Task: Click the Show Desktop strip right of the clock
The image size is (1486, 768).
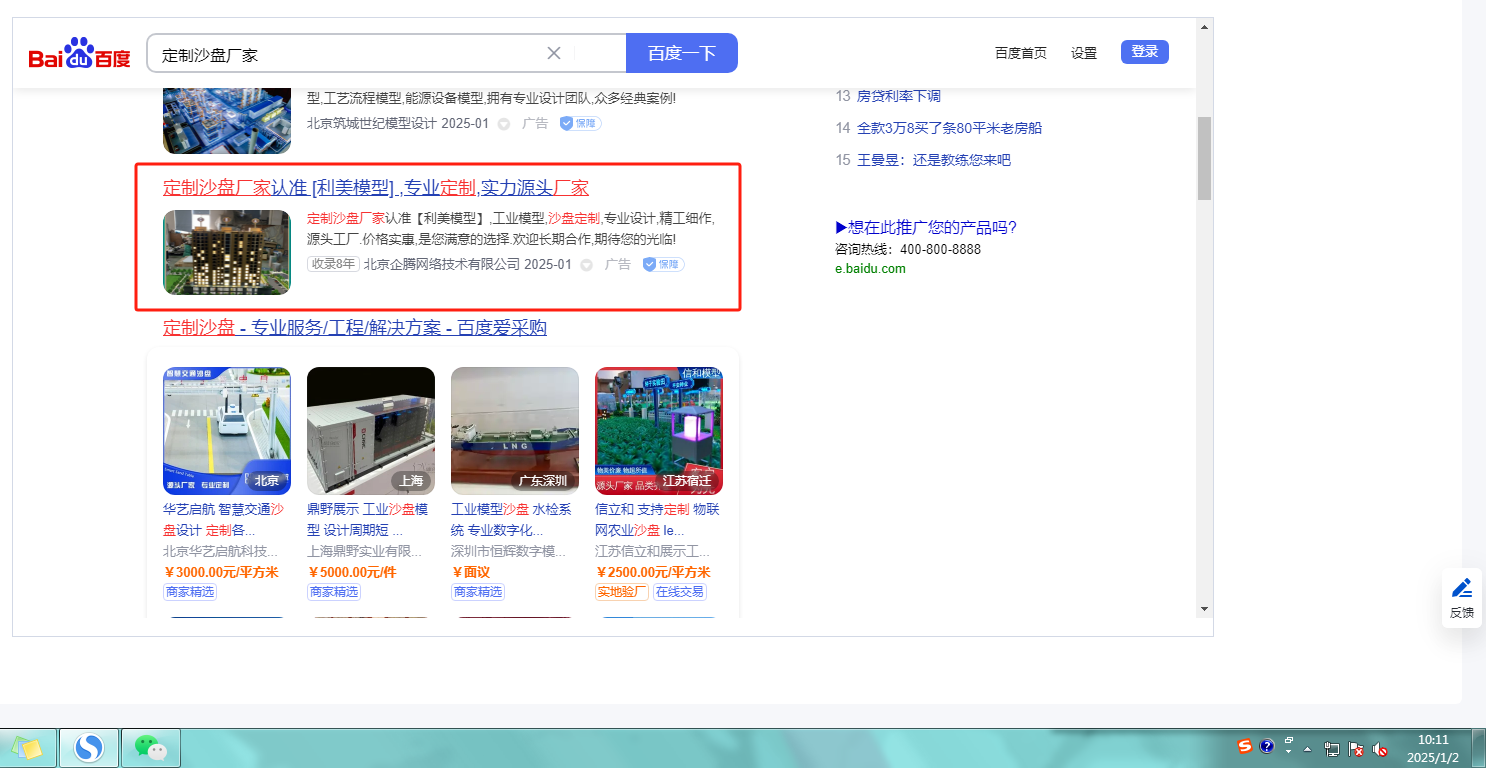Action: 1478,748
